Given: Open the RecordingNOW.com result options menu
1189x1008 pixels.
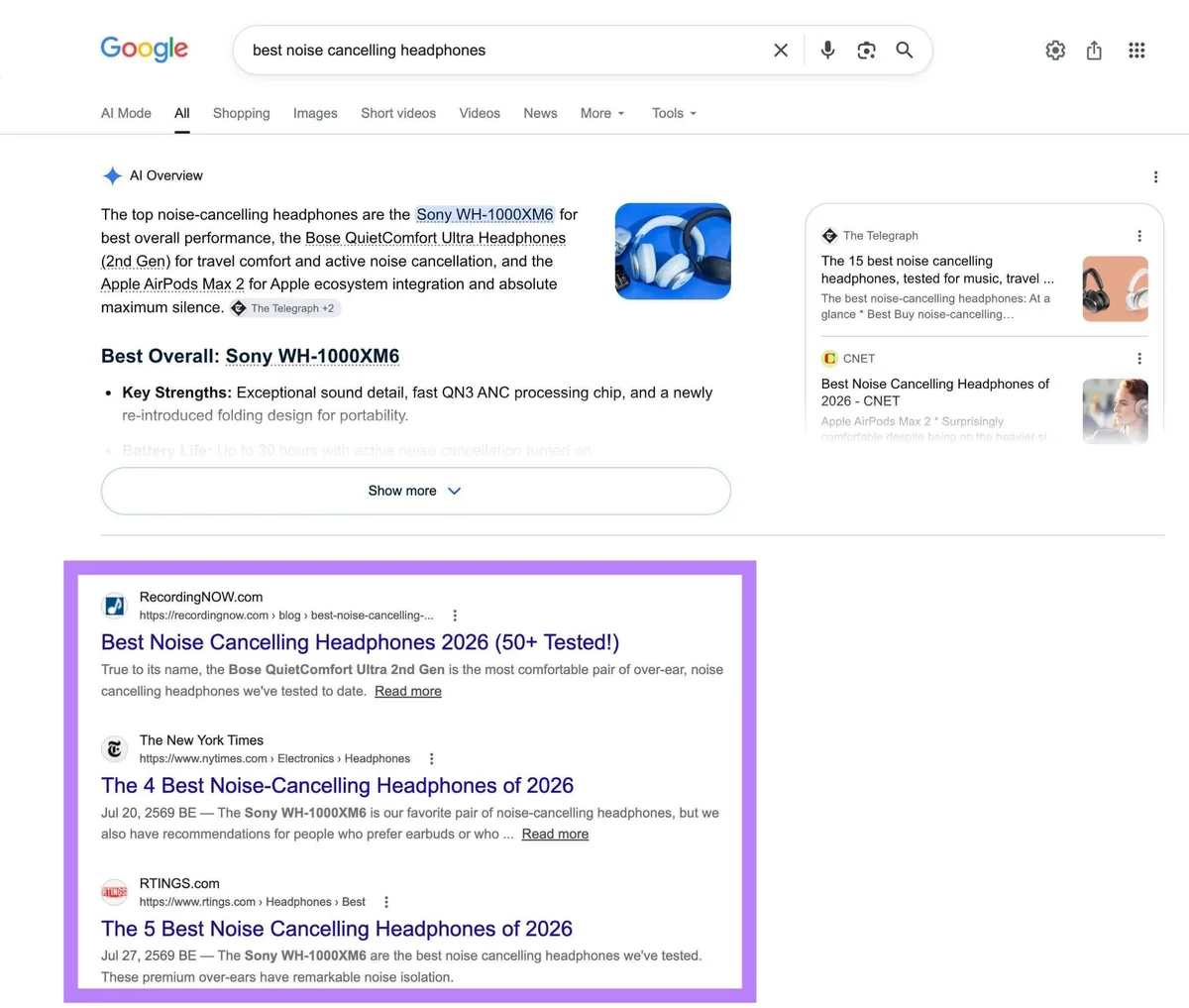Looking at the screenshot, I should coord(455,616).
